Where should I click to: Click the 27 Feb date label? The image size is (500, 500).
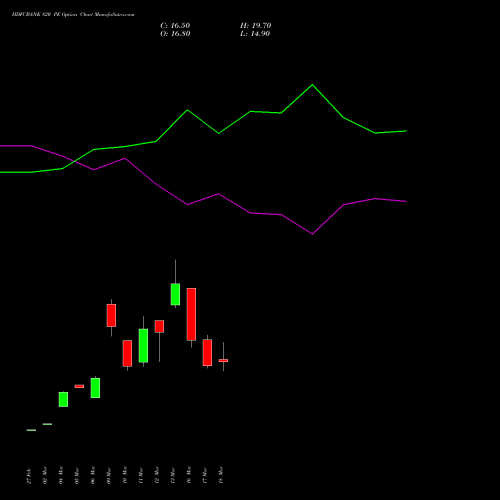[29, 476]
